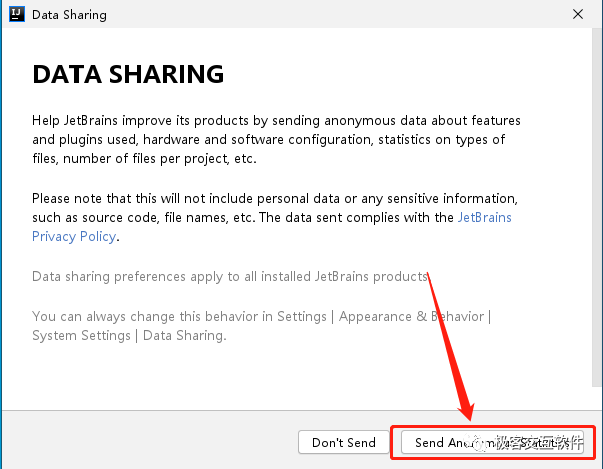
Task: Click the dialog's vertical scrollbar
Action: 597,208
